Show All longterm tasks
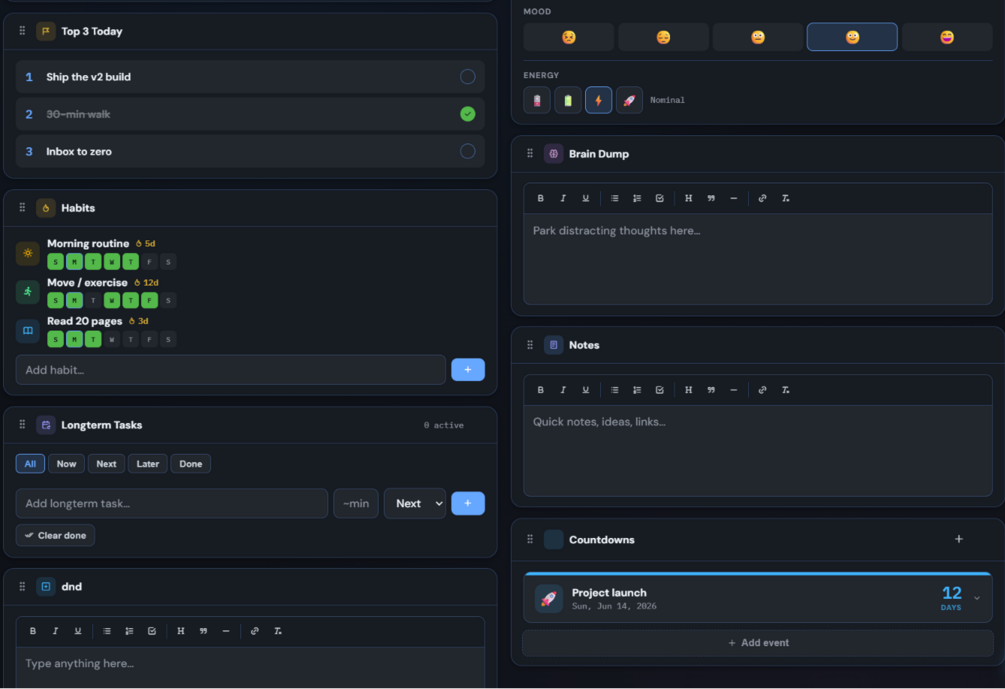This screenshot has height=689, width=1005. 30,463
